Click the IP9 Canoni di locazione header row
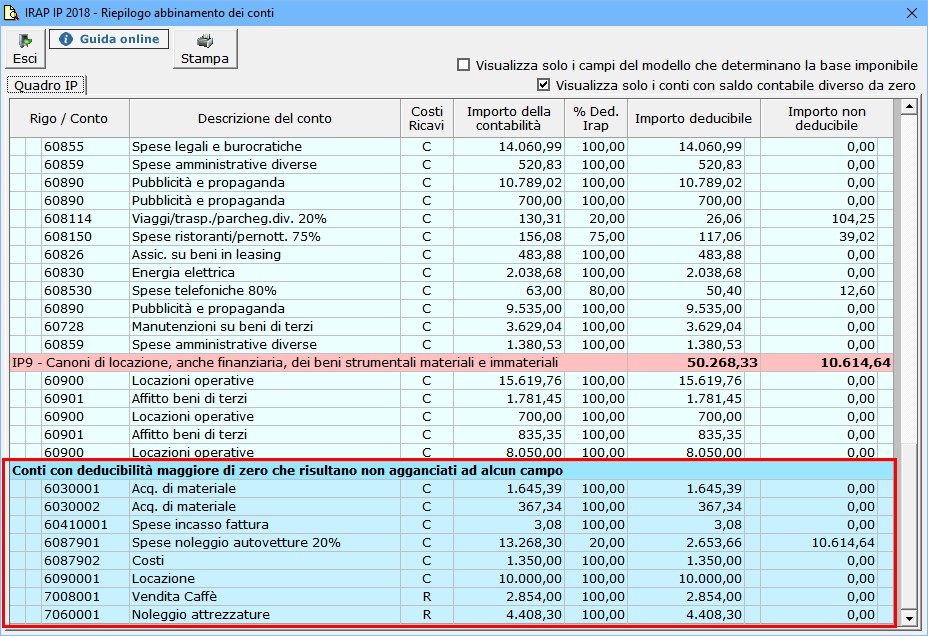The image size is (928, 636). 451,363
